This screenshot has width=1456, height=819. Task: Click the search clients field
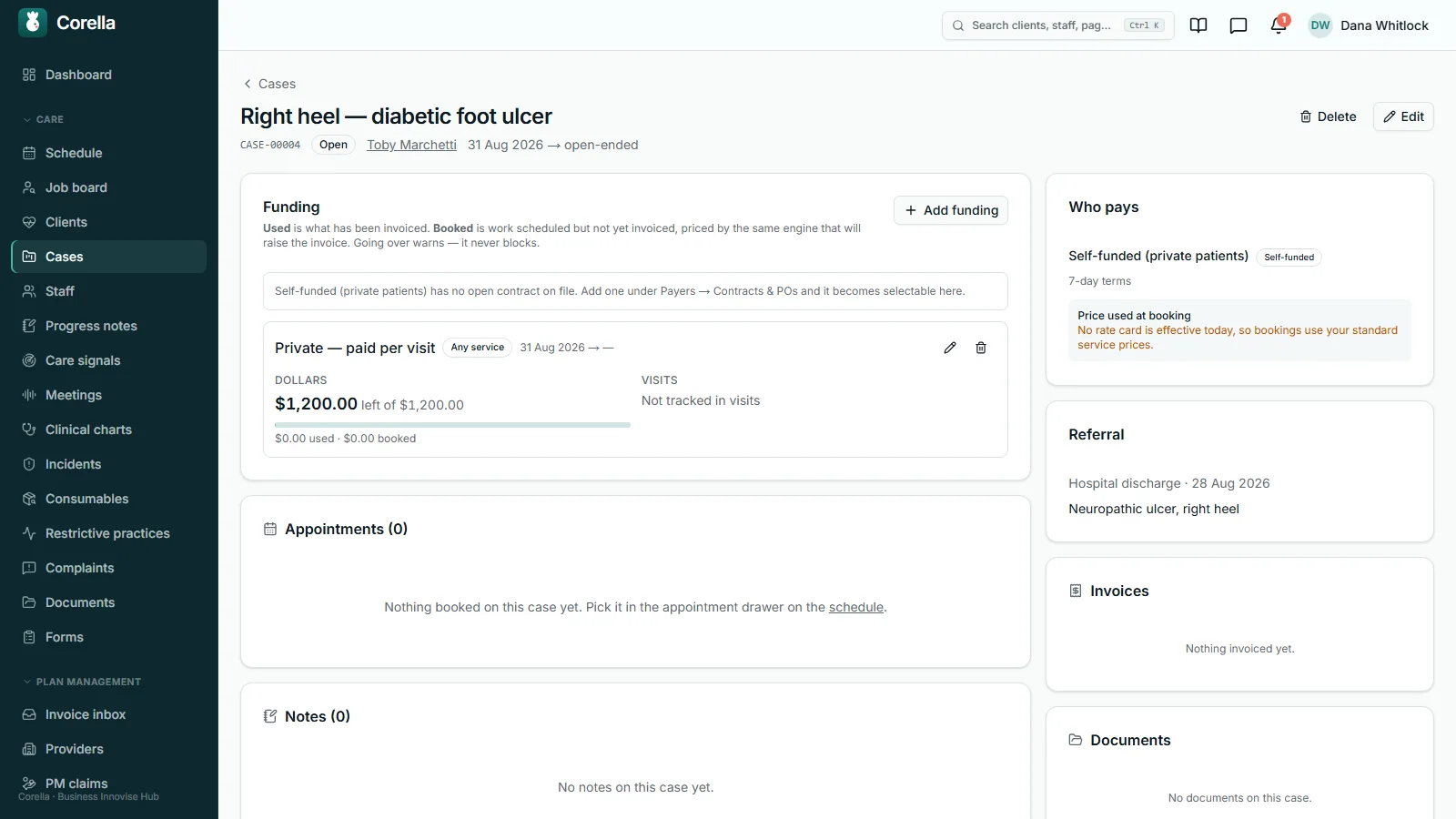[1058, 25]
